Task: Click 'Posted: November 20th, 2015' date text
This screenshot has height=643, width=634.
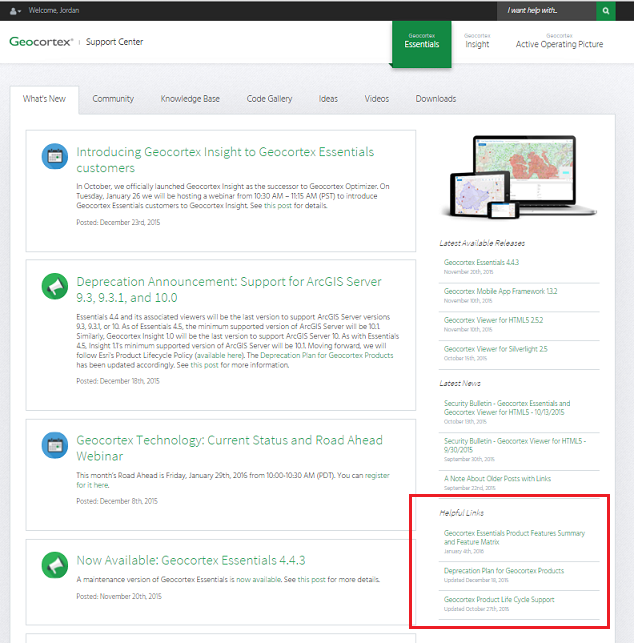Action: pos(119,596)
